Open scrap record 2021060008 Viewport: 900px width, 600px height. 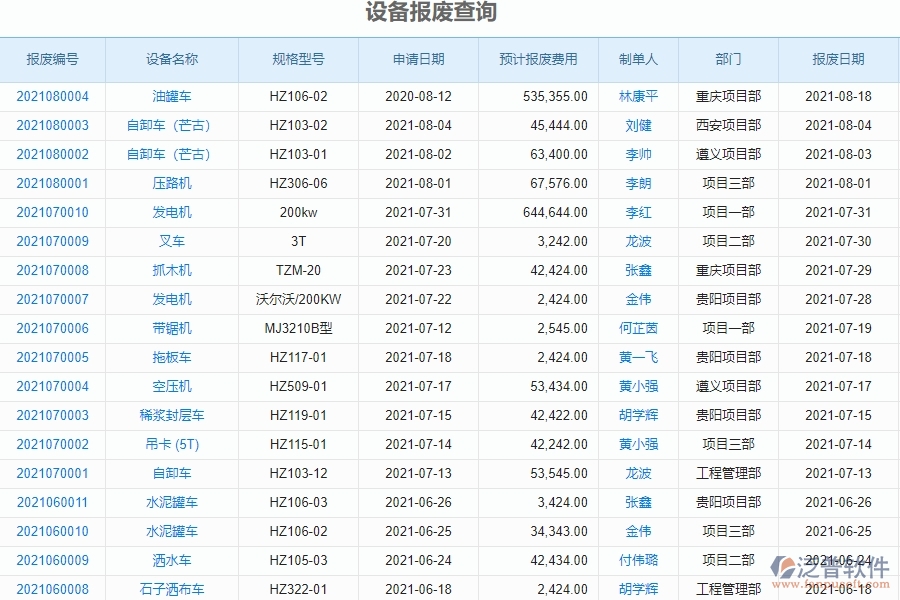pos(53,589)
